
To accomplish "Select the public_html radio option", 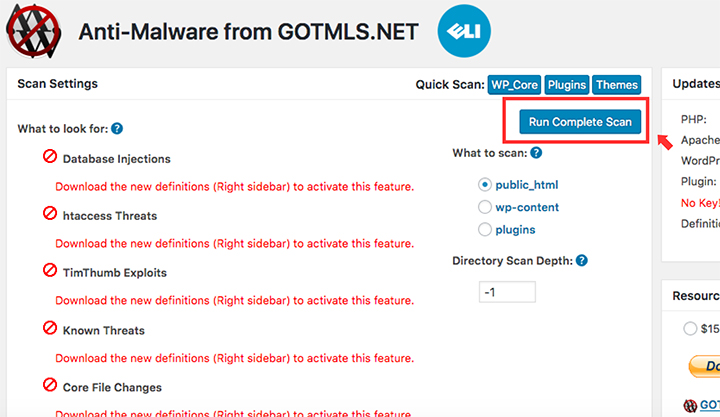I will (484, 185).
